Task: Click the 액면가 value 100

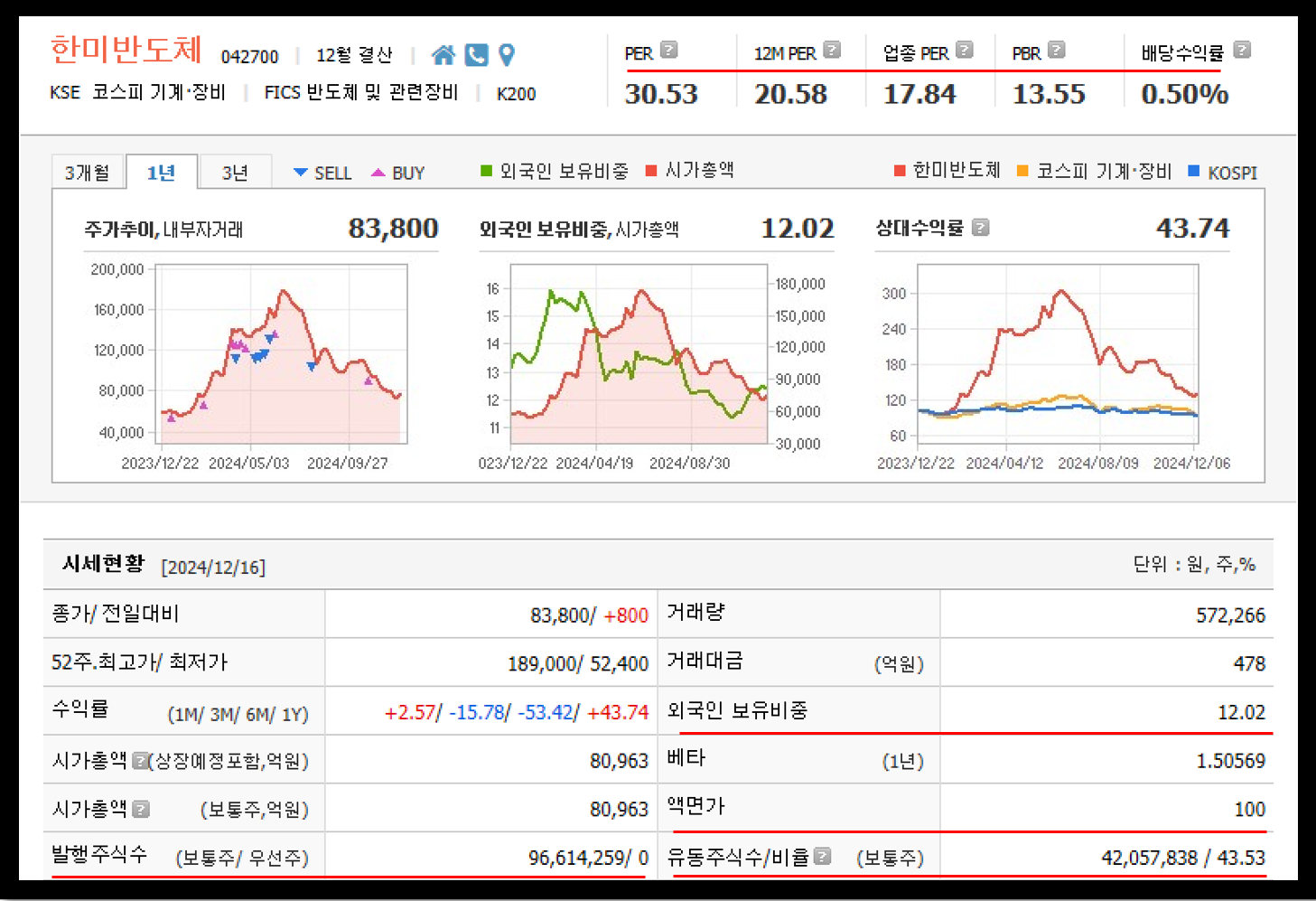Action: click(1250, 809)
